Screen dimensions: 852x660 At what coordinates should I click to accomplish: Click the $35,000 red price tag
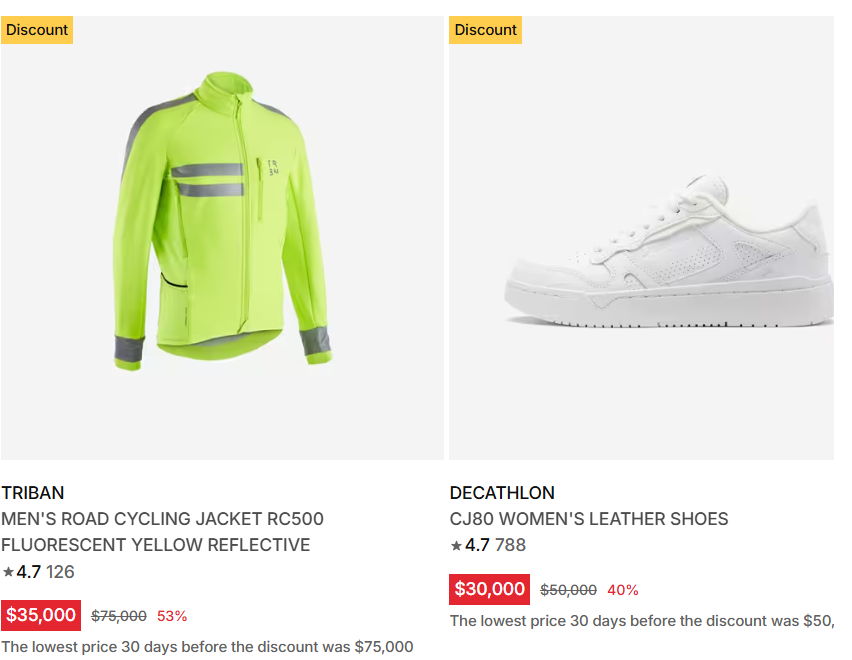(41, 615)
